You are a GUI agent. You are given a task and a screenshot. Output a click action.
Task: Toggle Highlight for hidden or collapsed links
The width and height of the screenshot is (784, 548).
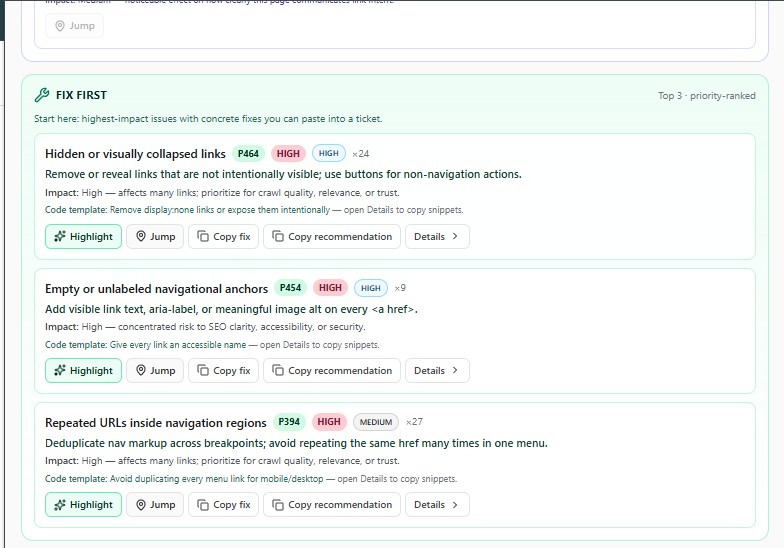84,237
